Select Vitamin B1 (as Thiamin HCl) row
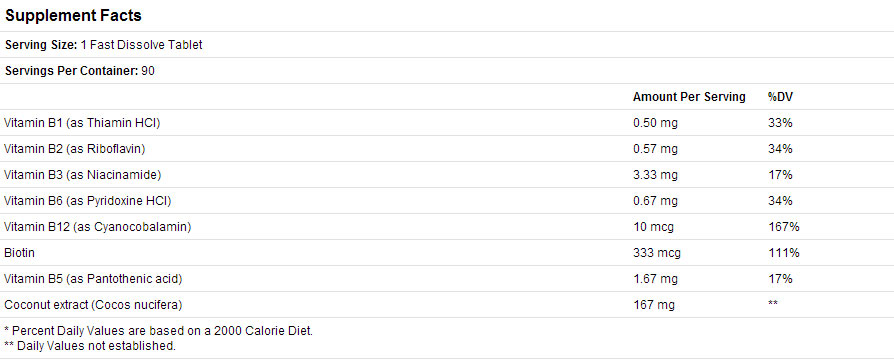The width and height of the screenshot is (894, 362). coord(447,123)
